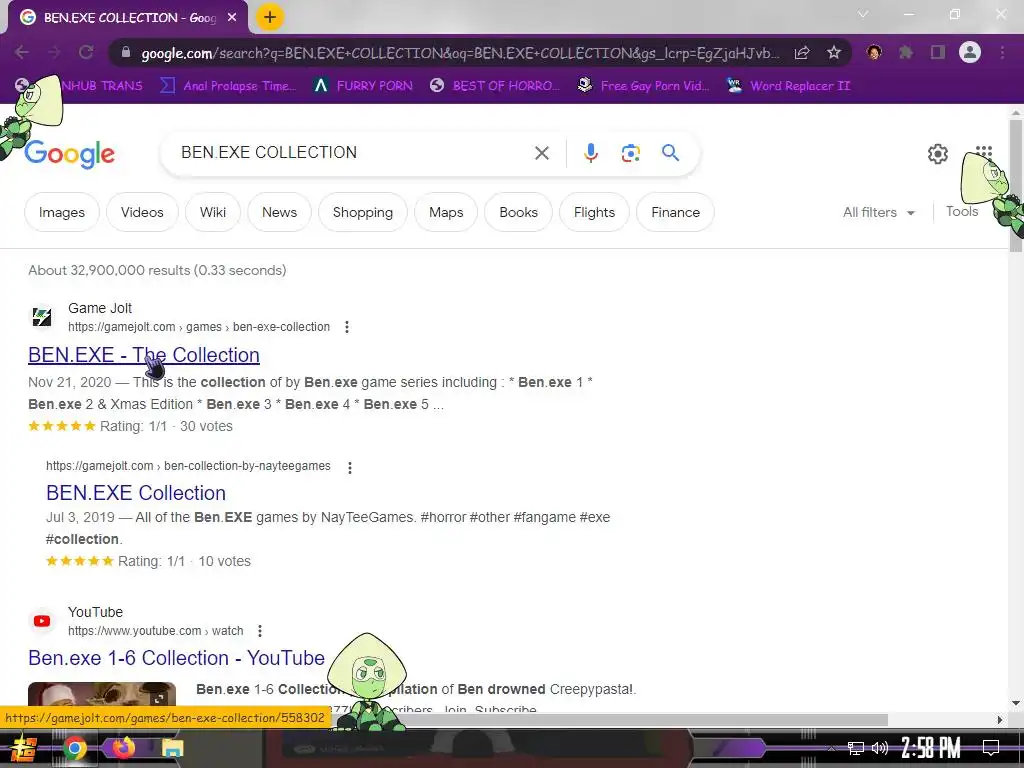Open the Extensions puzzle icon
This screenshot has height=768, width=1024.
coord(906,52)
